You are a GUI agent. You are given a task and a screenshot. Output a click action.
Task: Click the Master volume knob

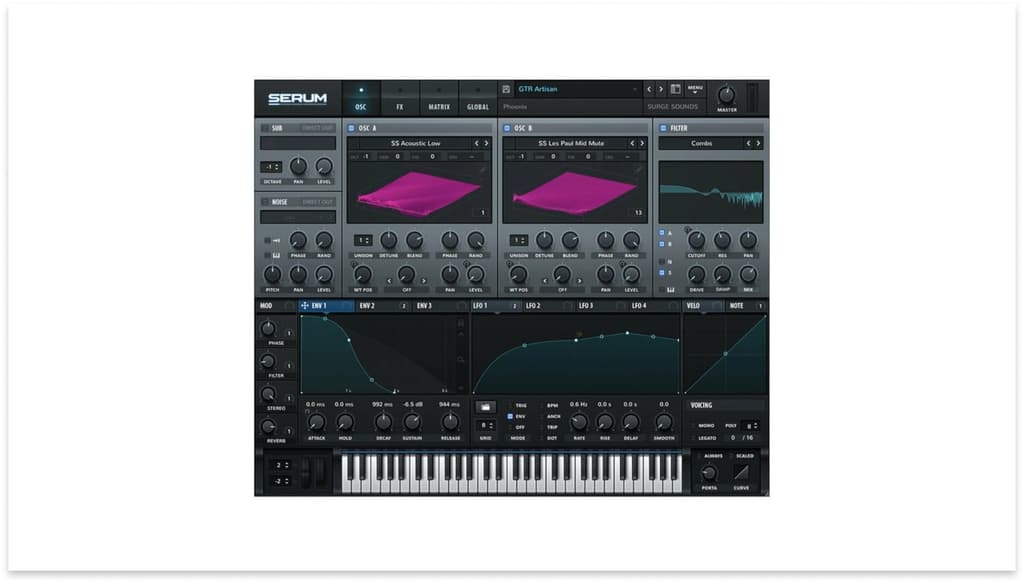click(725, 95)
